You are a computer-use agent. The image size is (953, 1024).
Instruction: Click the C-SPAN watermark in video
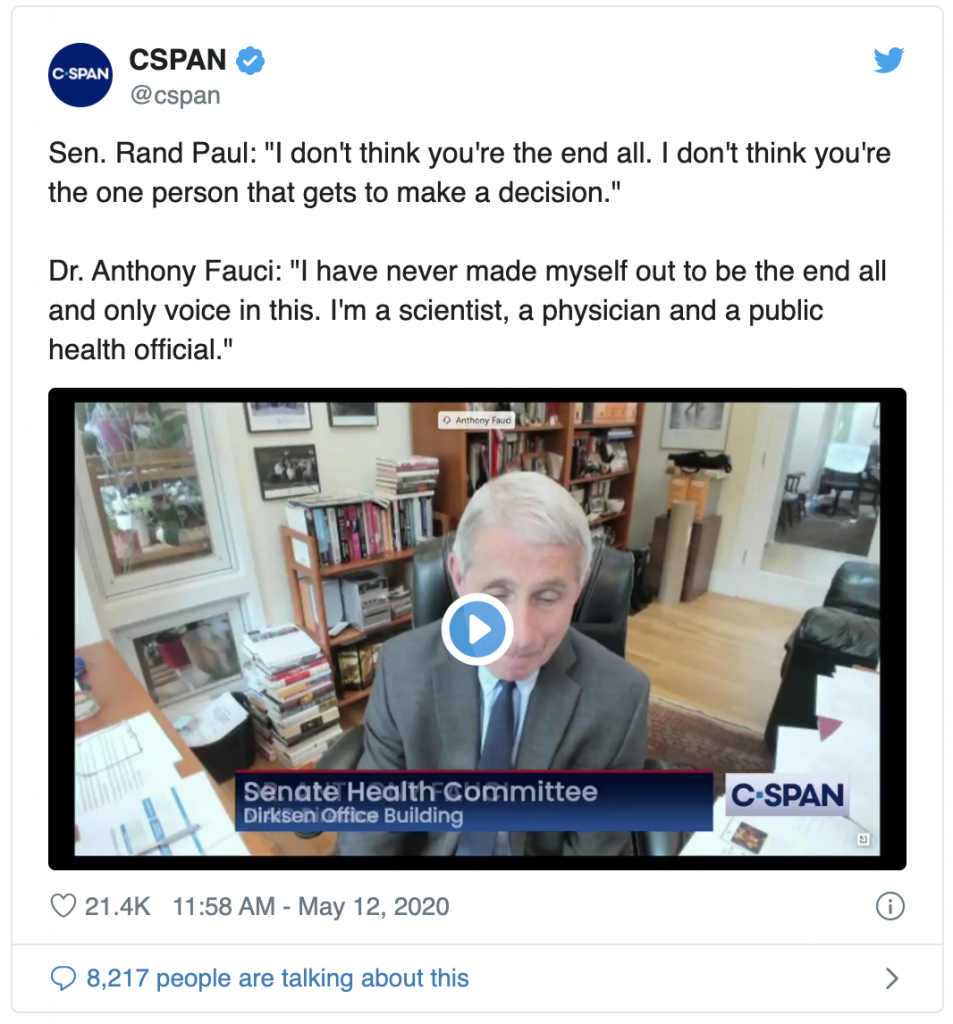click(787, 795)
